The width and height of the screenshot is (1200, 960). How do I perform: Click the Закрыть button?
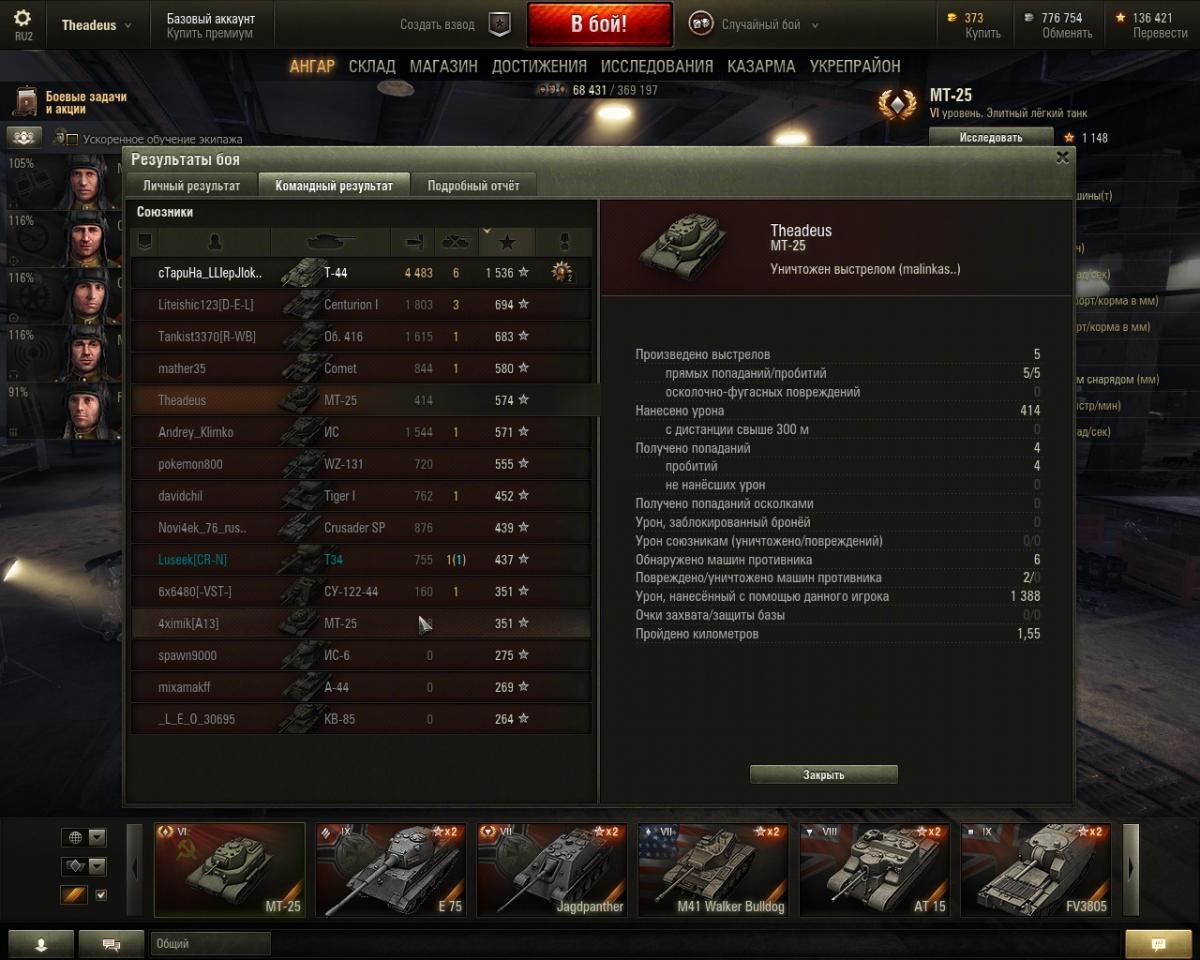coord(824,775)
